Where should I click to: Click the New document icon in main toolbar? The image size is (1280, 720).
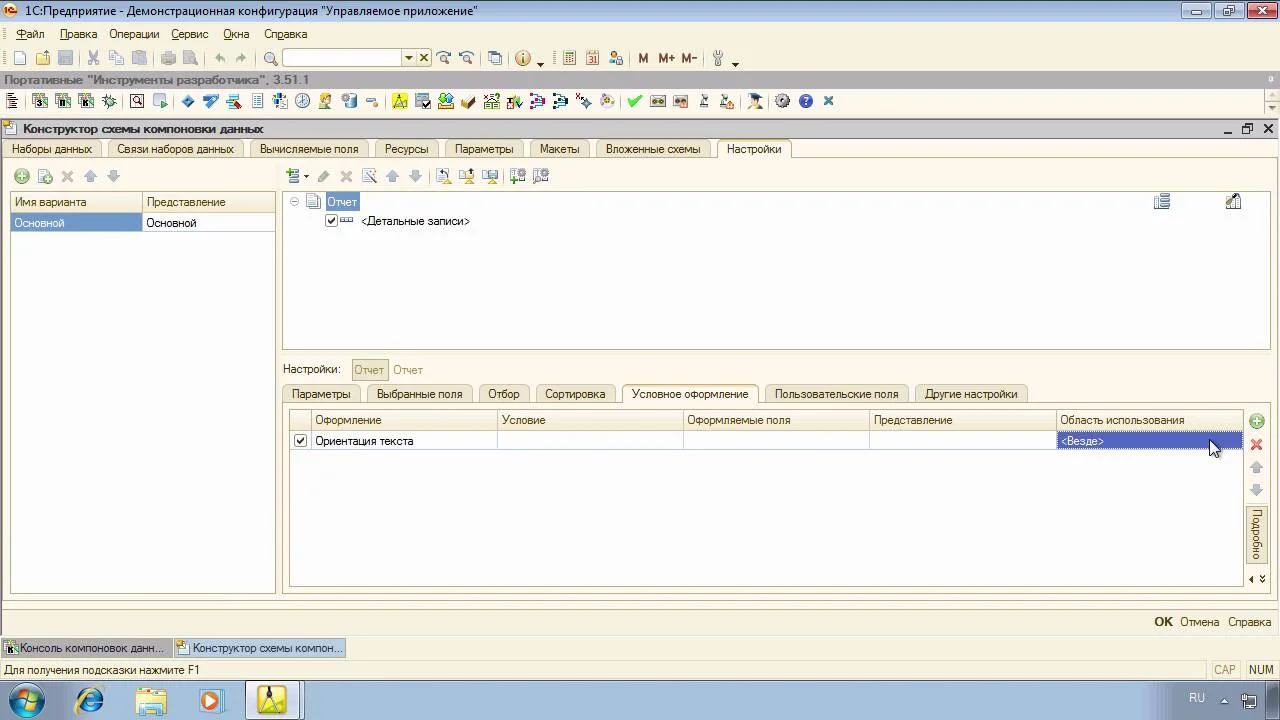point(20,59)
